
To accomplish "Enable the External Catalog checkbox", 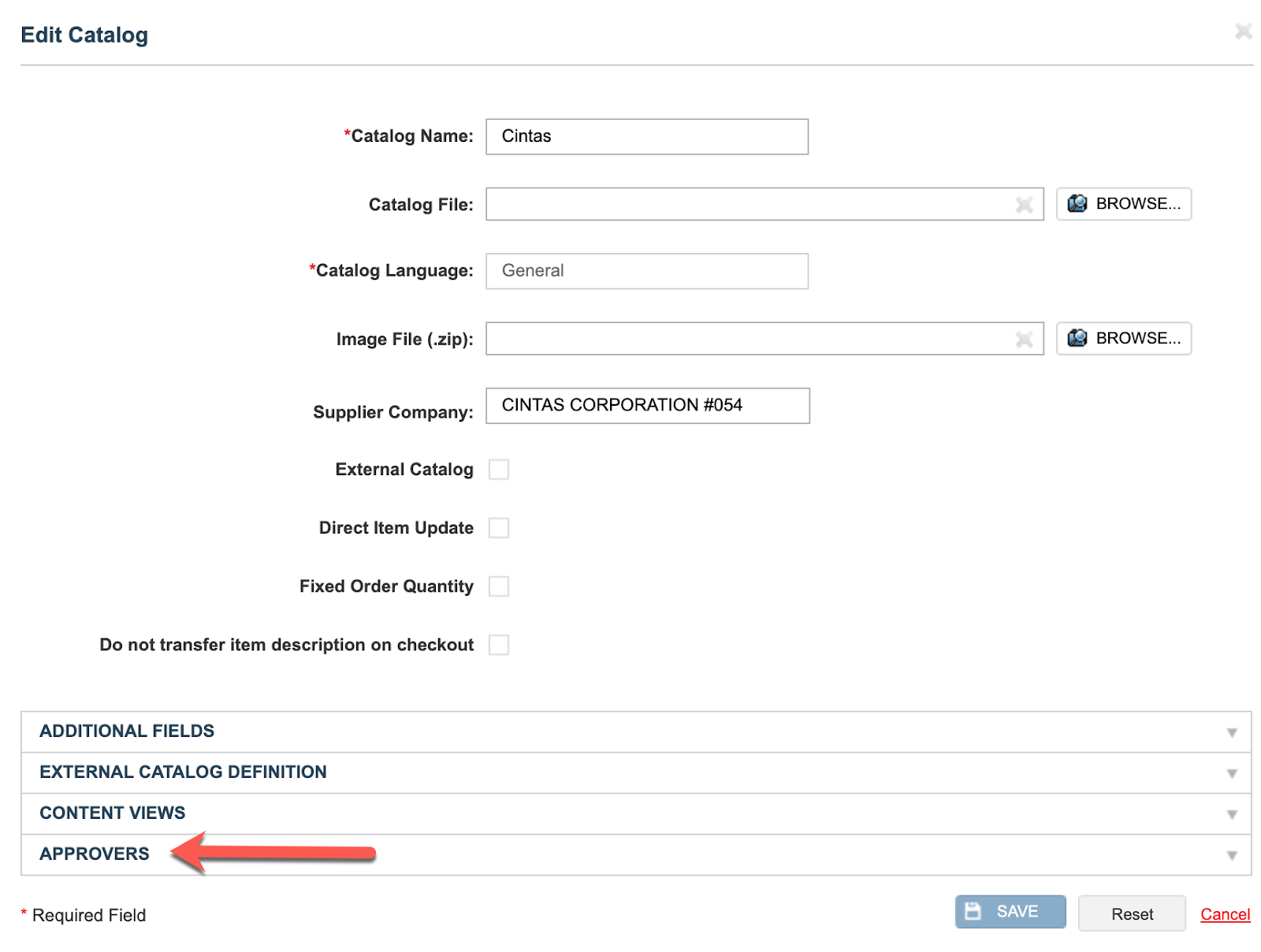I will (500, 469).
